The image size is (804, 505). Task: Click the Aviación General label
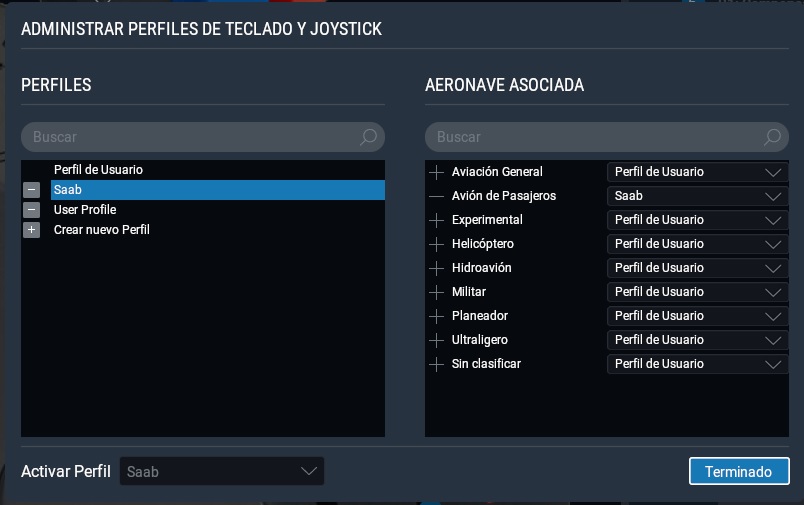[x=497, y=172]
